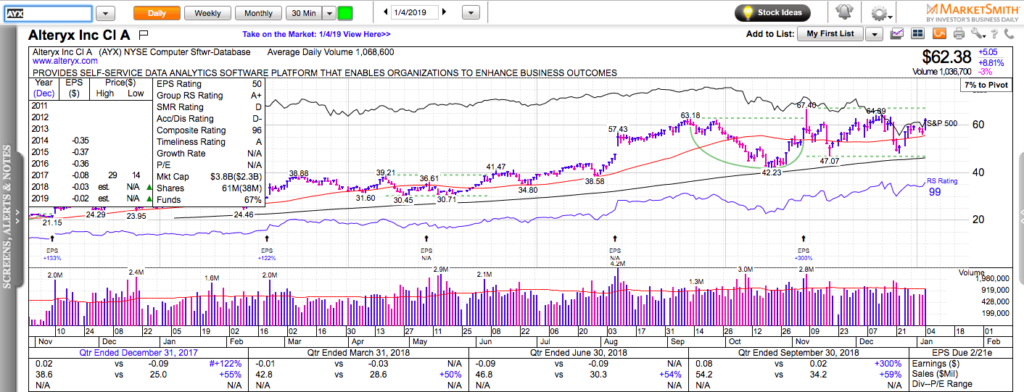Advance to next date with right arrow

tap(444, 12)
